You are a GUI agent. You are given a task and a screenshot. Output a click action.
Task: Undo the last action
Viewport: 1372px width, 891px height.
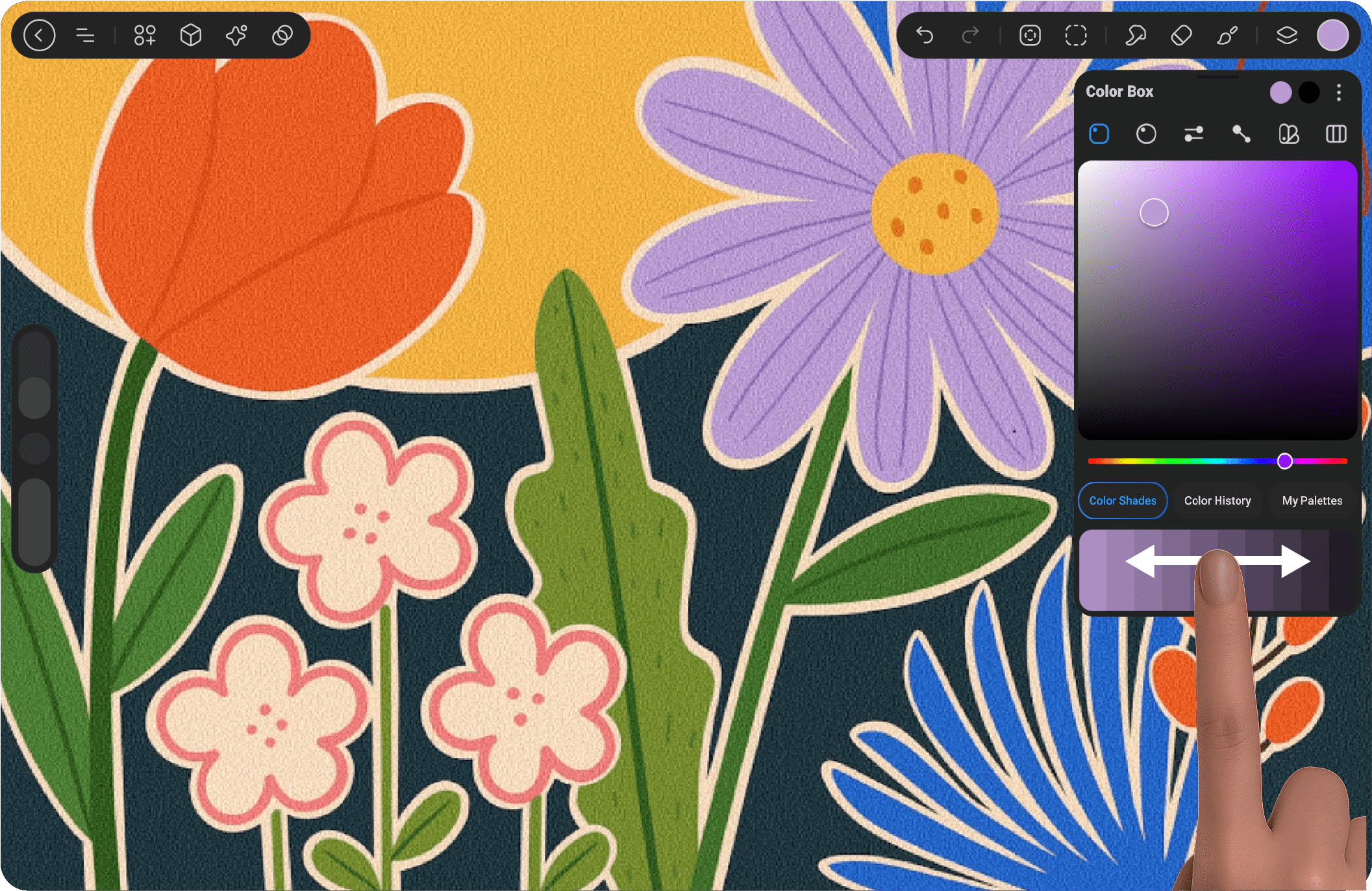tap(924, 35)
